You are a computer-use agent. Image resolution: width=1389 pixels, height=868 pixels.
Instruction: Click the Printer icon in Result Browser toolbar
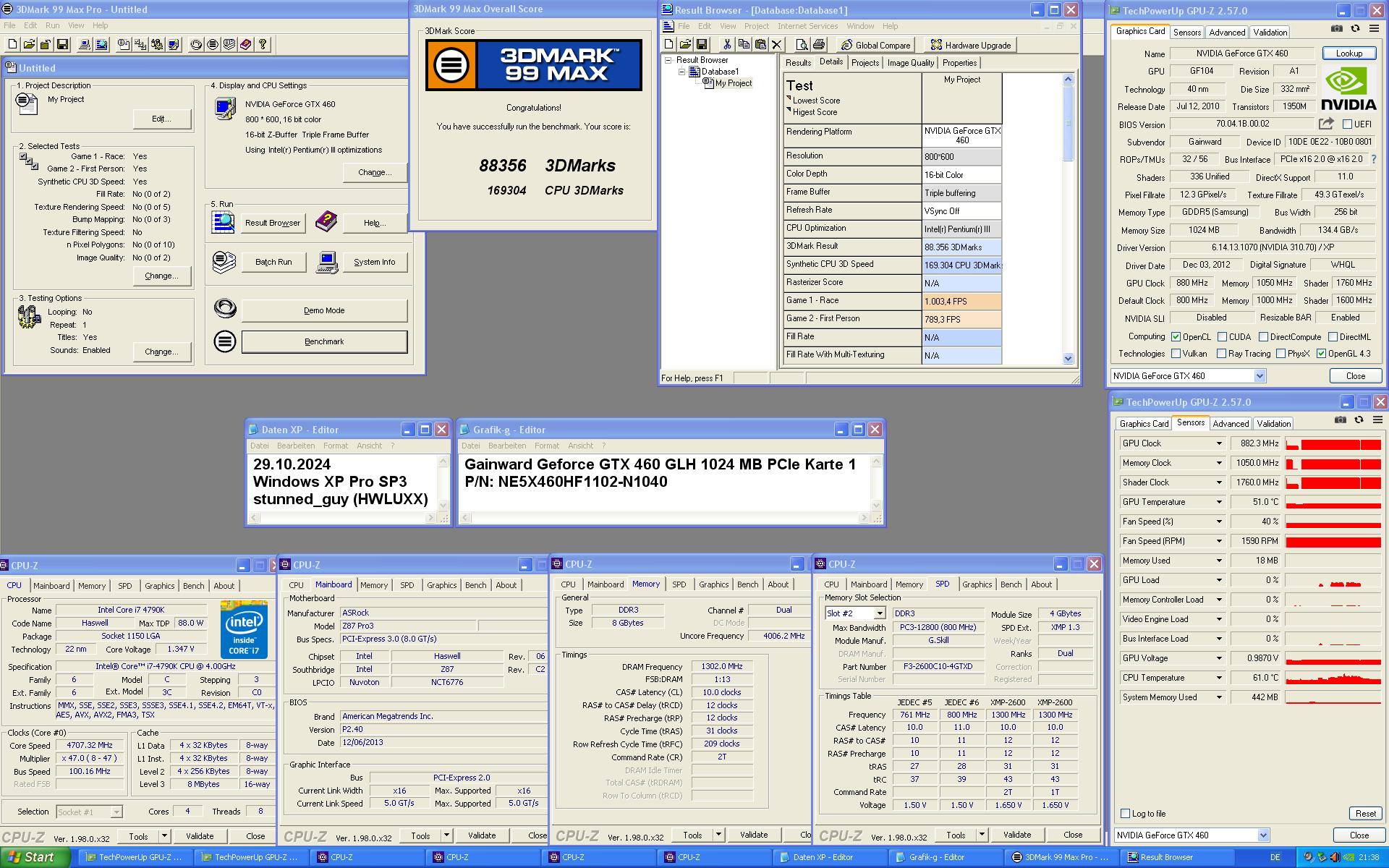(818, 45)
